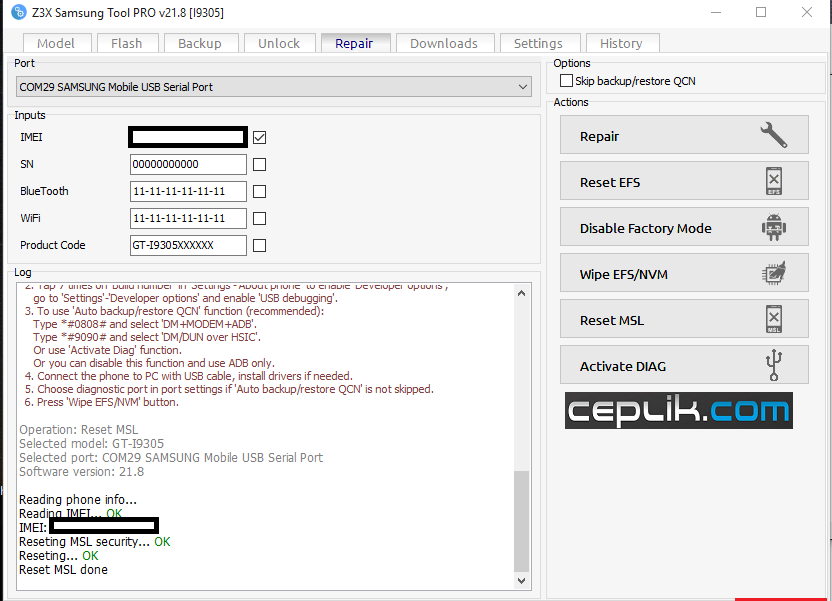The height and width of the screenshot is (601, 832).
Task: Click the MSL phone icon on Reset MSL
Action: (x=773, y=320)
